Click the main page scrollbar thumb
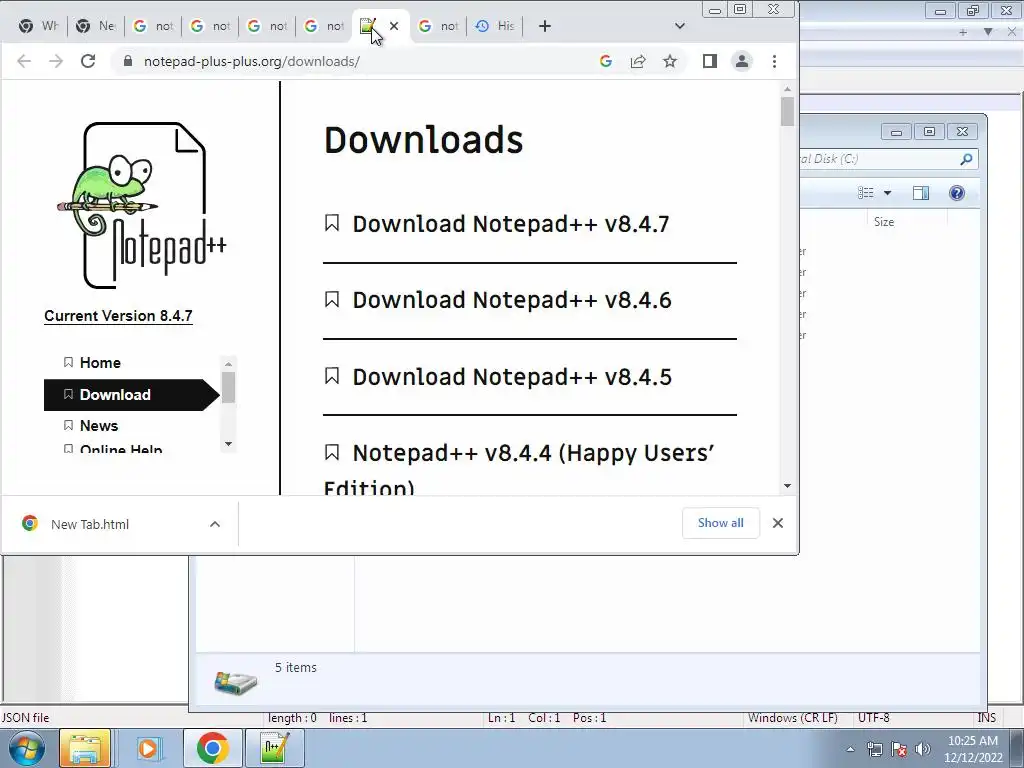The height and width of the screenshot is (768, 1024). pyautogui.click(x=787, y=112)
